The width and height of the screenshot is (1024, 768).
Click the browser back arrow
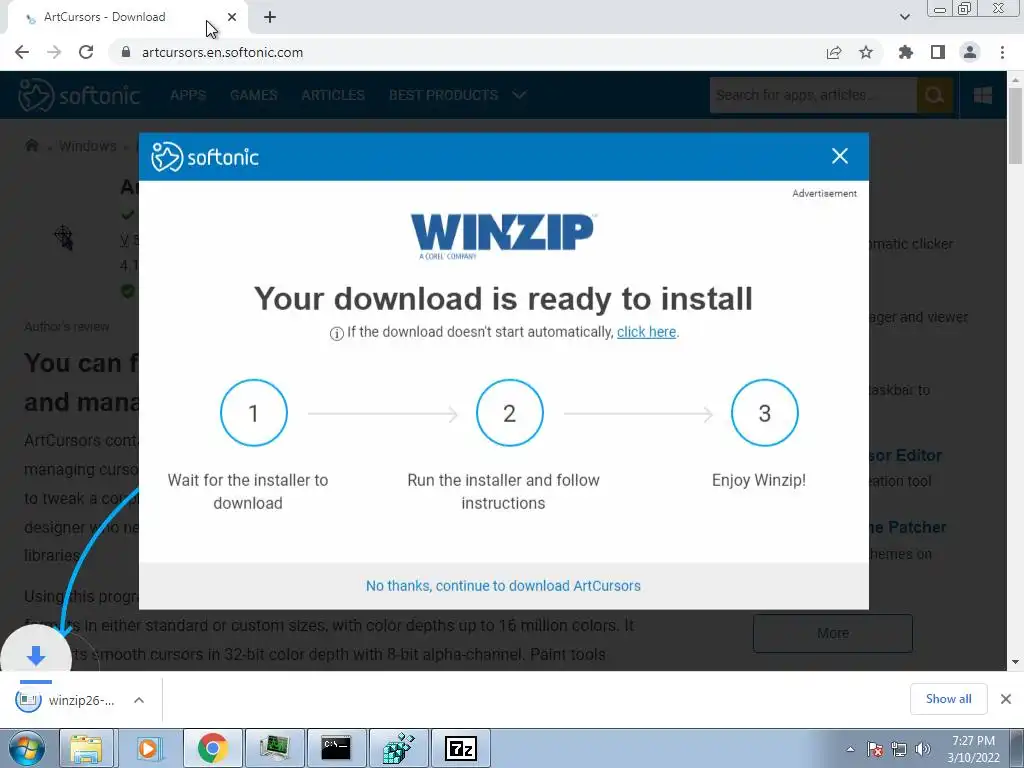pos(22,52)
